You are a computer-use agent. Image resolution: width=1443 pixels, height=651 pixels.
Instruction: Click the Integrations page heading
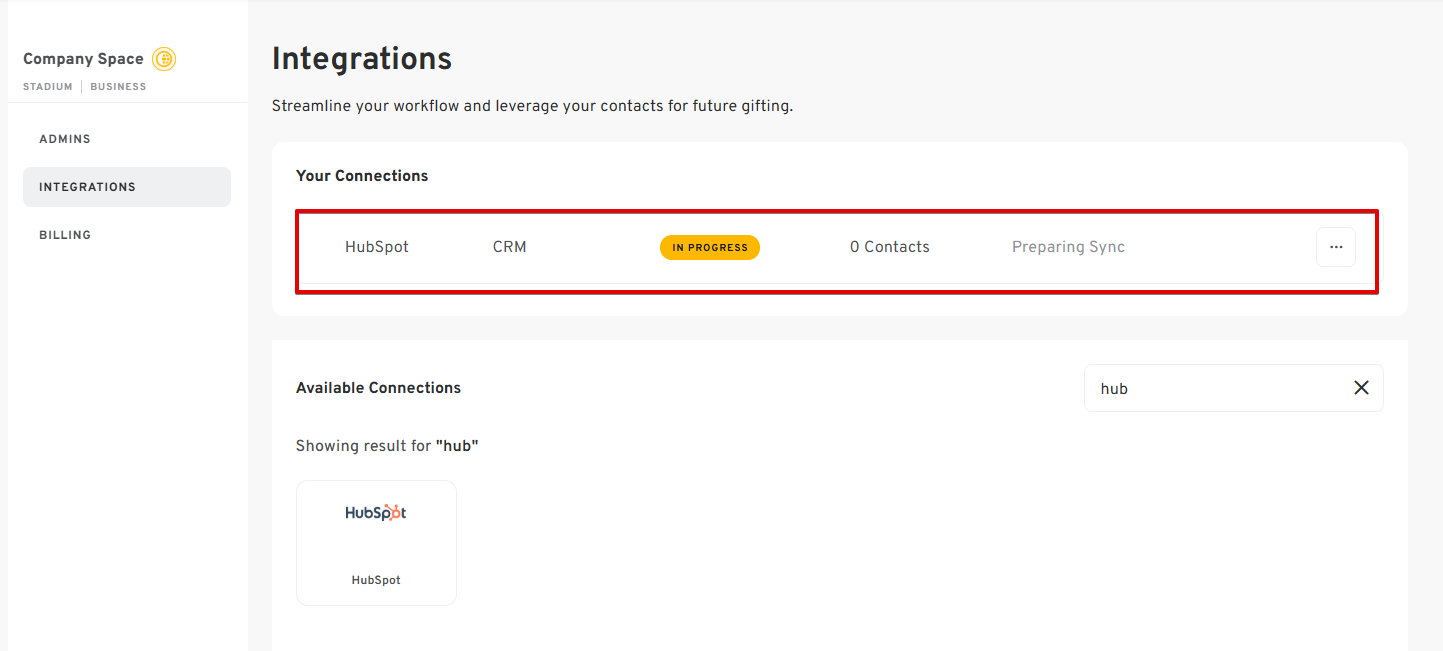[x=362, y=59]
